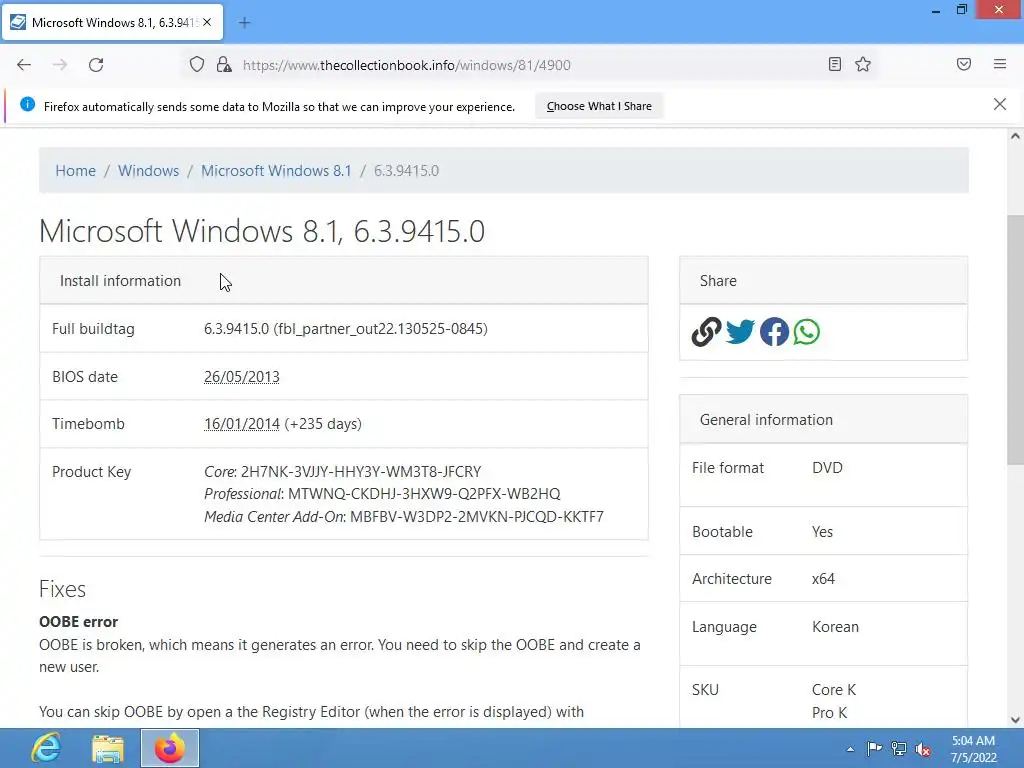The image size is (1024, 768).
Task: Select the Microsoft Windows 8.1 browser tab
Action: coord(112,23)
